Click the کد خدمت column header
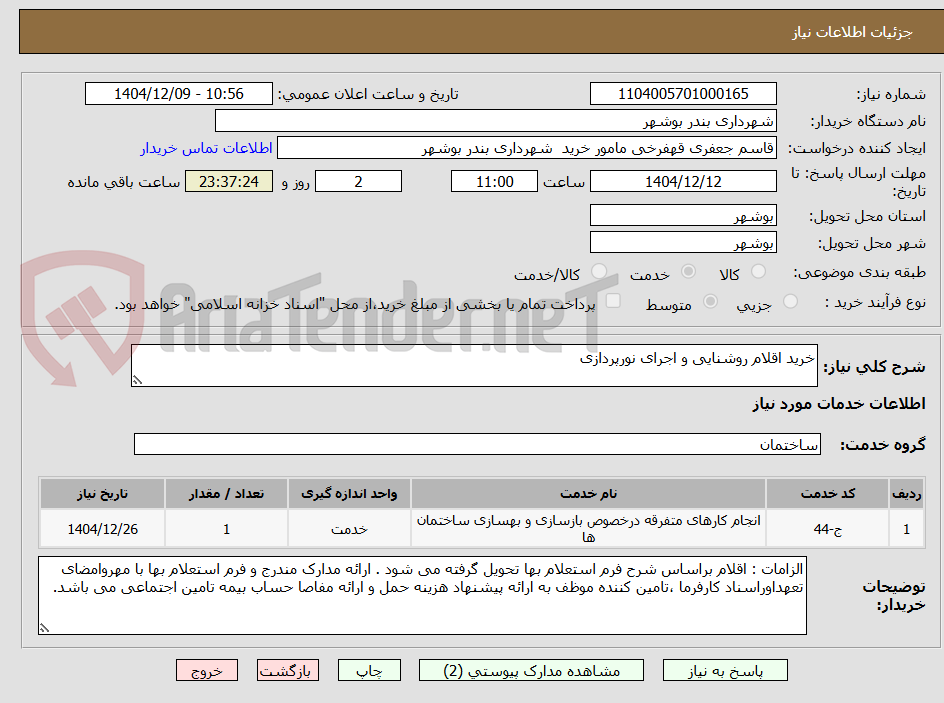944x703 pixels. 827,494
